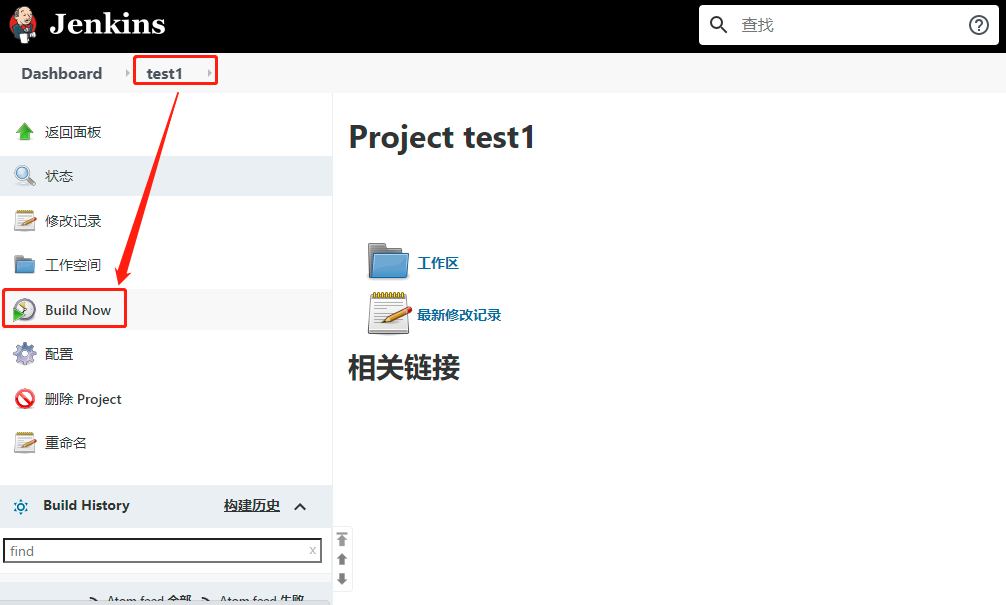Click the large blue 工作区 folder icon
This screenshot has height=605, width=1006.
pyautogui.click(x=388, y=261)
